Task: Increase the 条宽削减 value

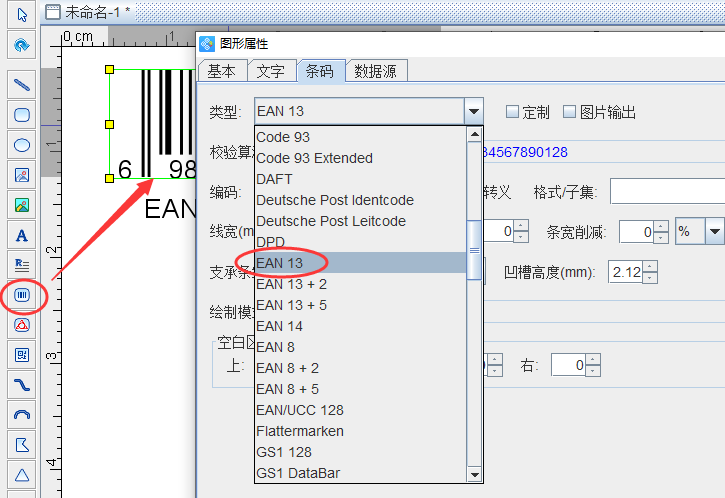Action: pos(661,226)
